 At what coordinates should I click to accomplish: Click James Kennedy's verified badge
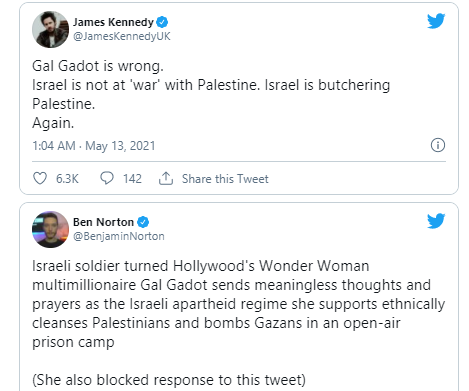tap(162, 22)
